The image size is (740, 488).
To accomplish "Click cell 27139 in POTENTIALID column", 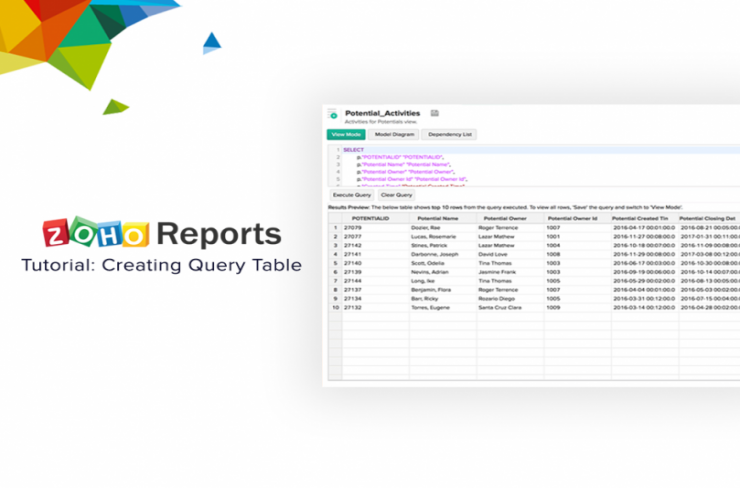I will 376,272.
